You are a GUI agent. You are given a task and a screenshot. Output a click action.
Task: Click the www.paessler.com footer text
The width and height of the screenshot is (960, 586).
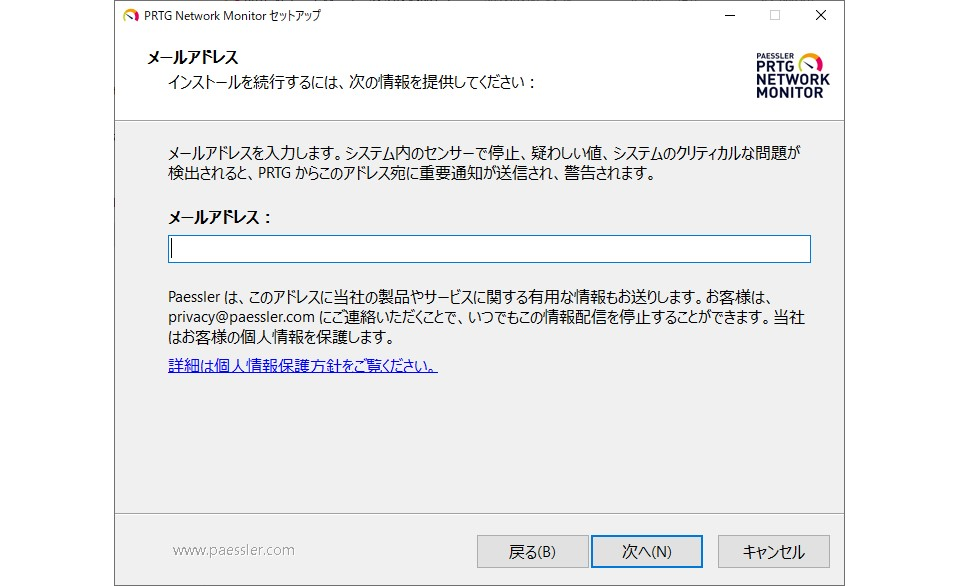click(233, 550)
